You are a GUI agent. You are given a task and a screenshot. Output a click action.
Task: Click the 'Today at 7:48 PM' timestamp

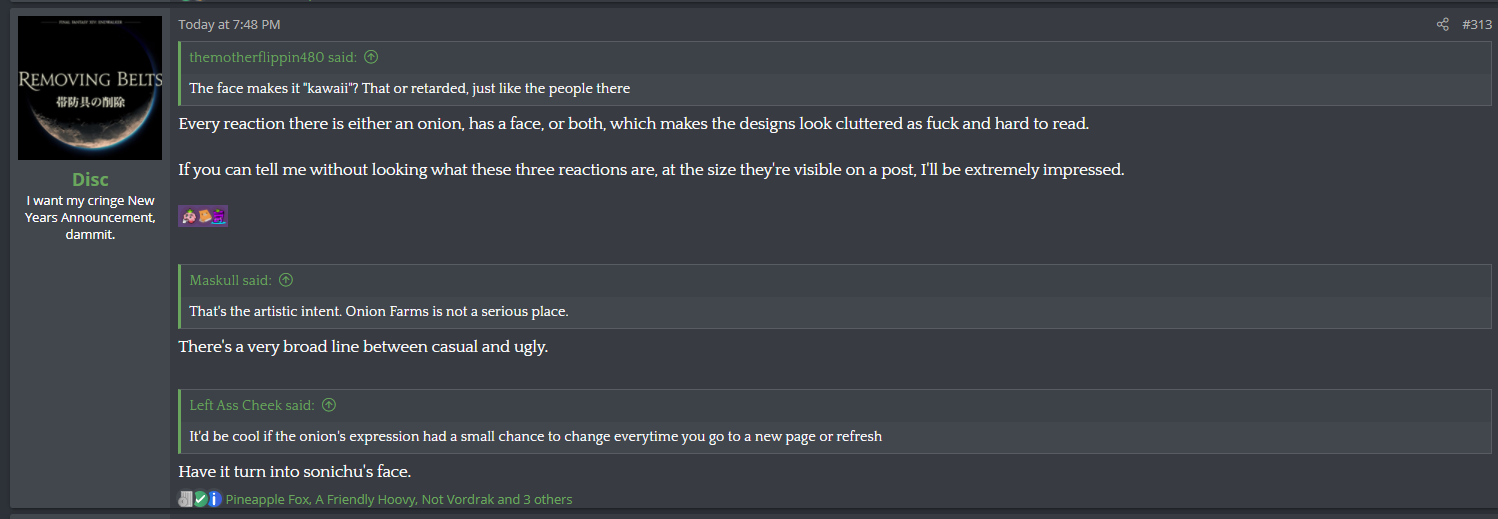click(229, 24)
